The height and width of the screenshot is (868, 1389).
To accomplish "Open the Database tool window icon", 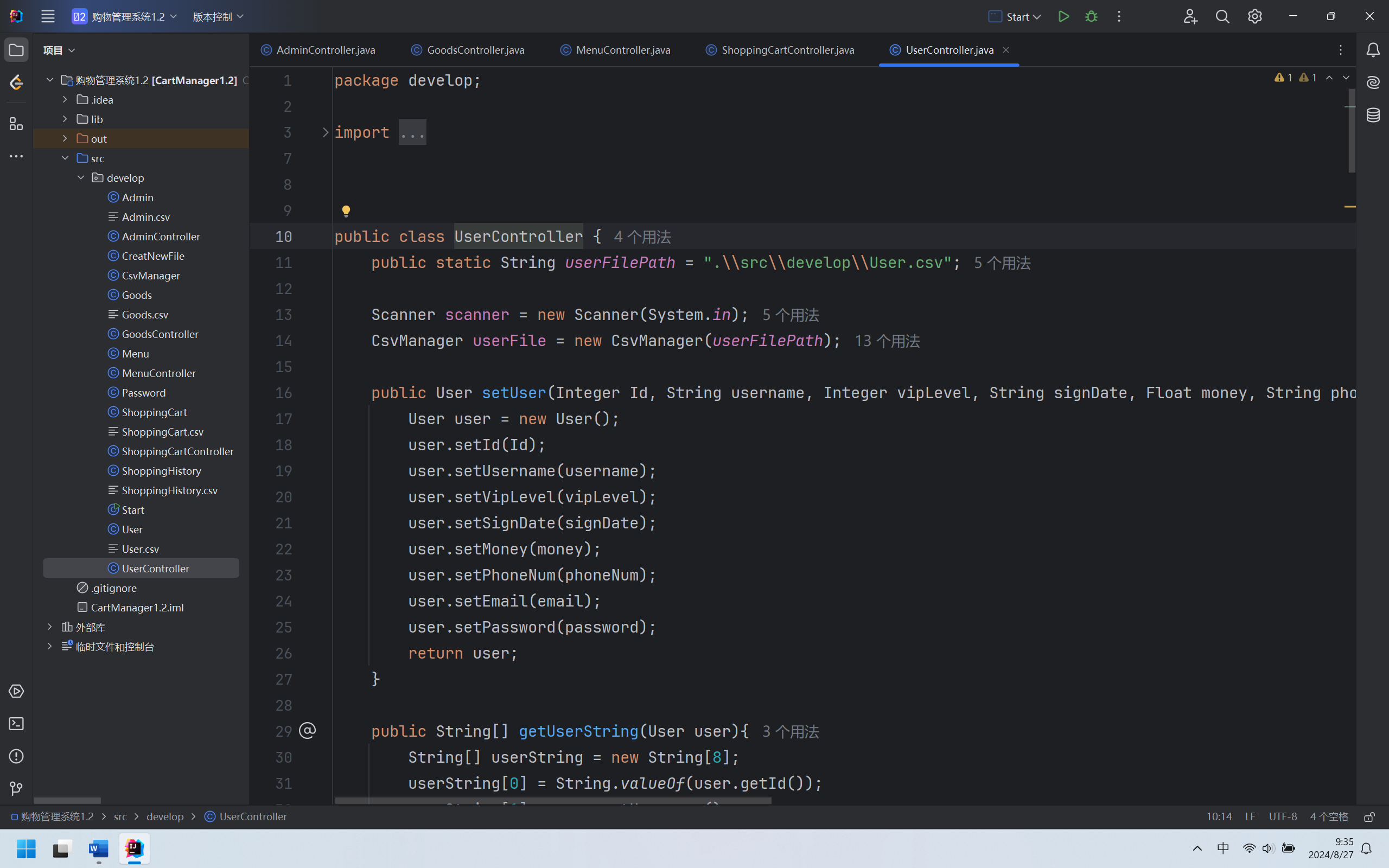I will click(1373, 115).
